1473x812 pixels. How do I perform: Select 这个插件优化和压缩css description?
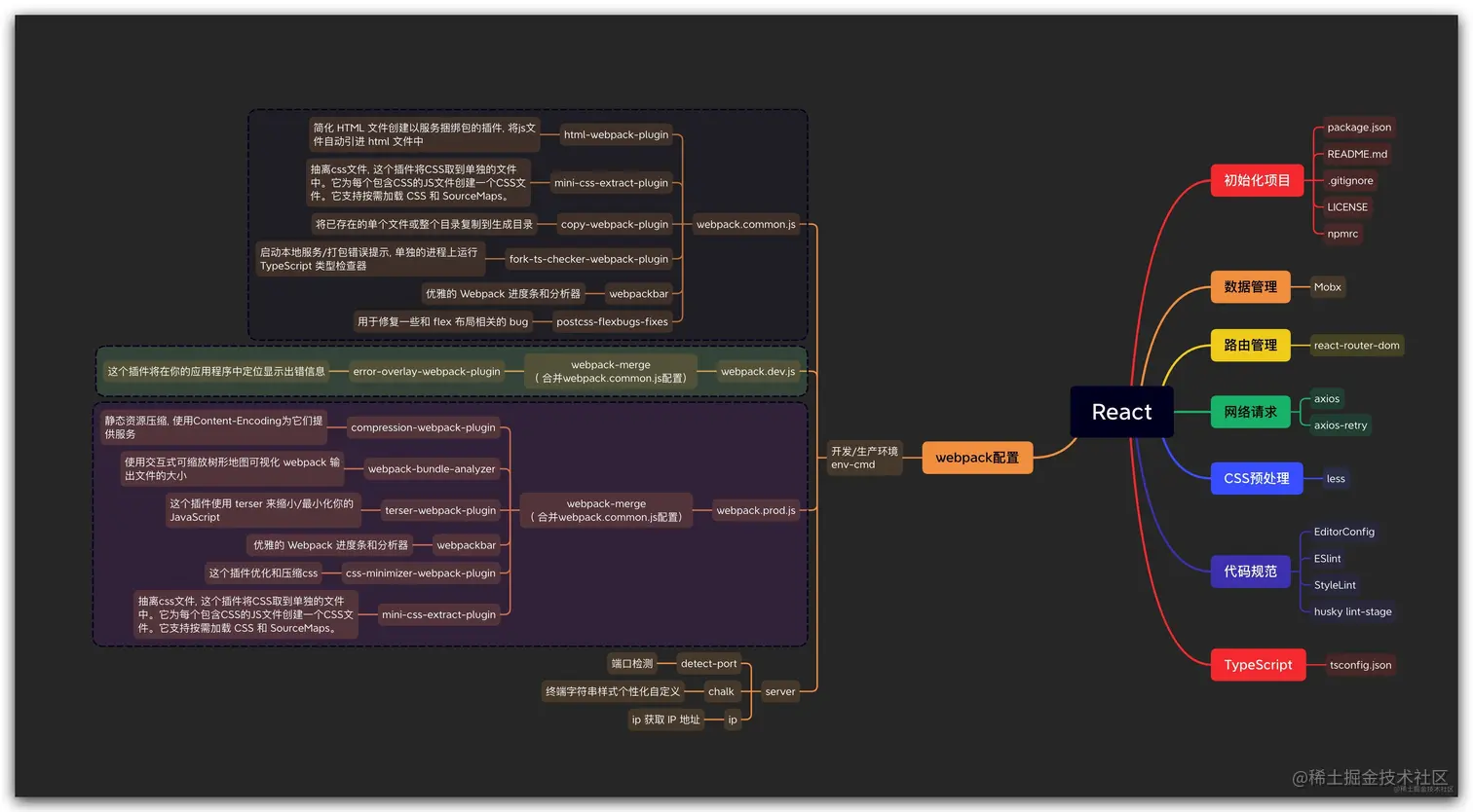tap(263, 572)
